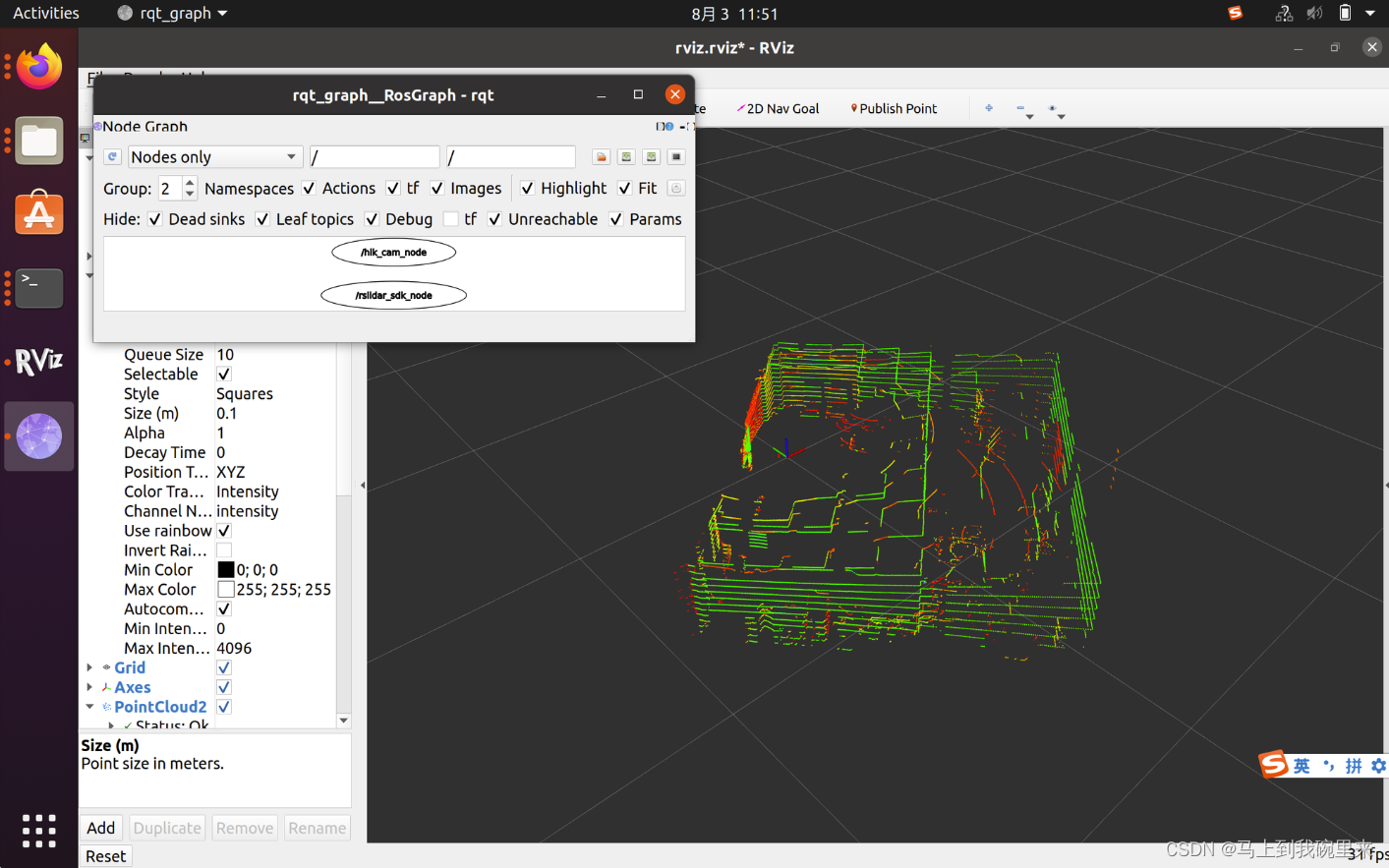Click the purple rqt dock icon
Screen dimensions: 1389x868
coord(39,436)
